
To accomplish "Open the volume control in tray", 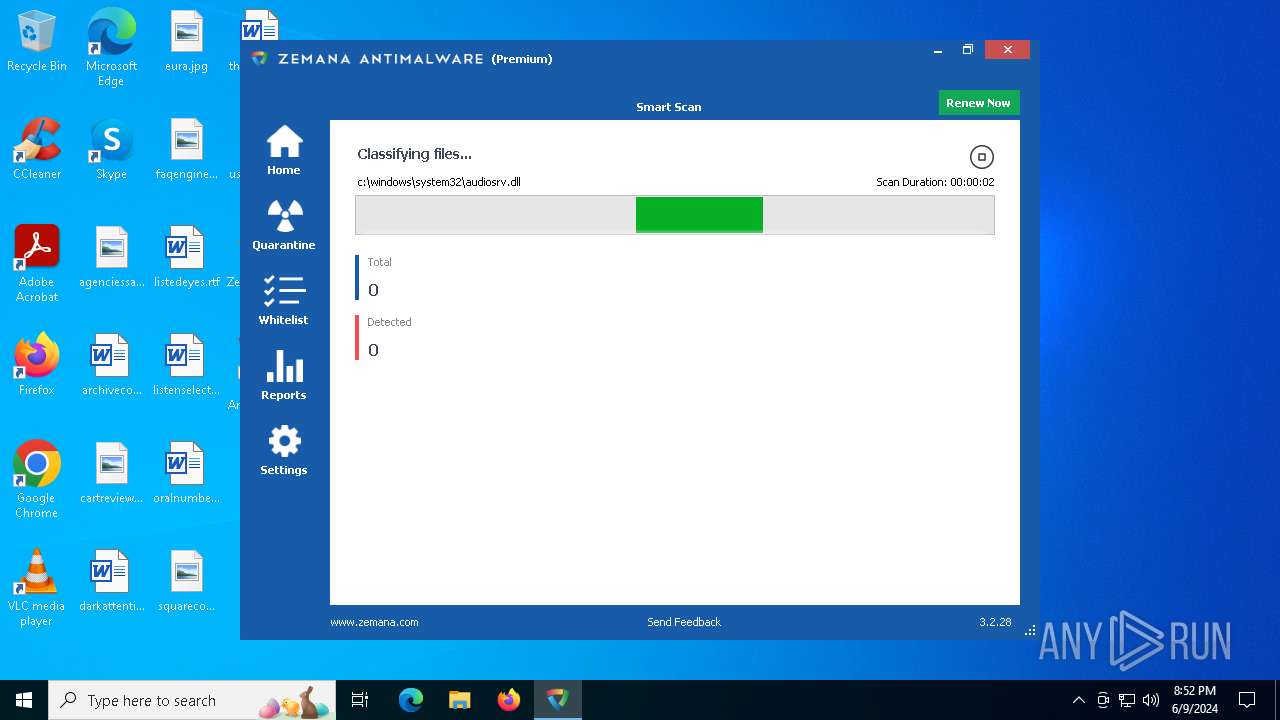I will coord(1151,700).
